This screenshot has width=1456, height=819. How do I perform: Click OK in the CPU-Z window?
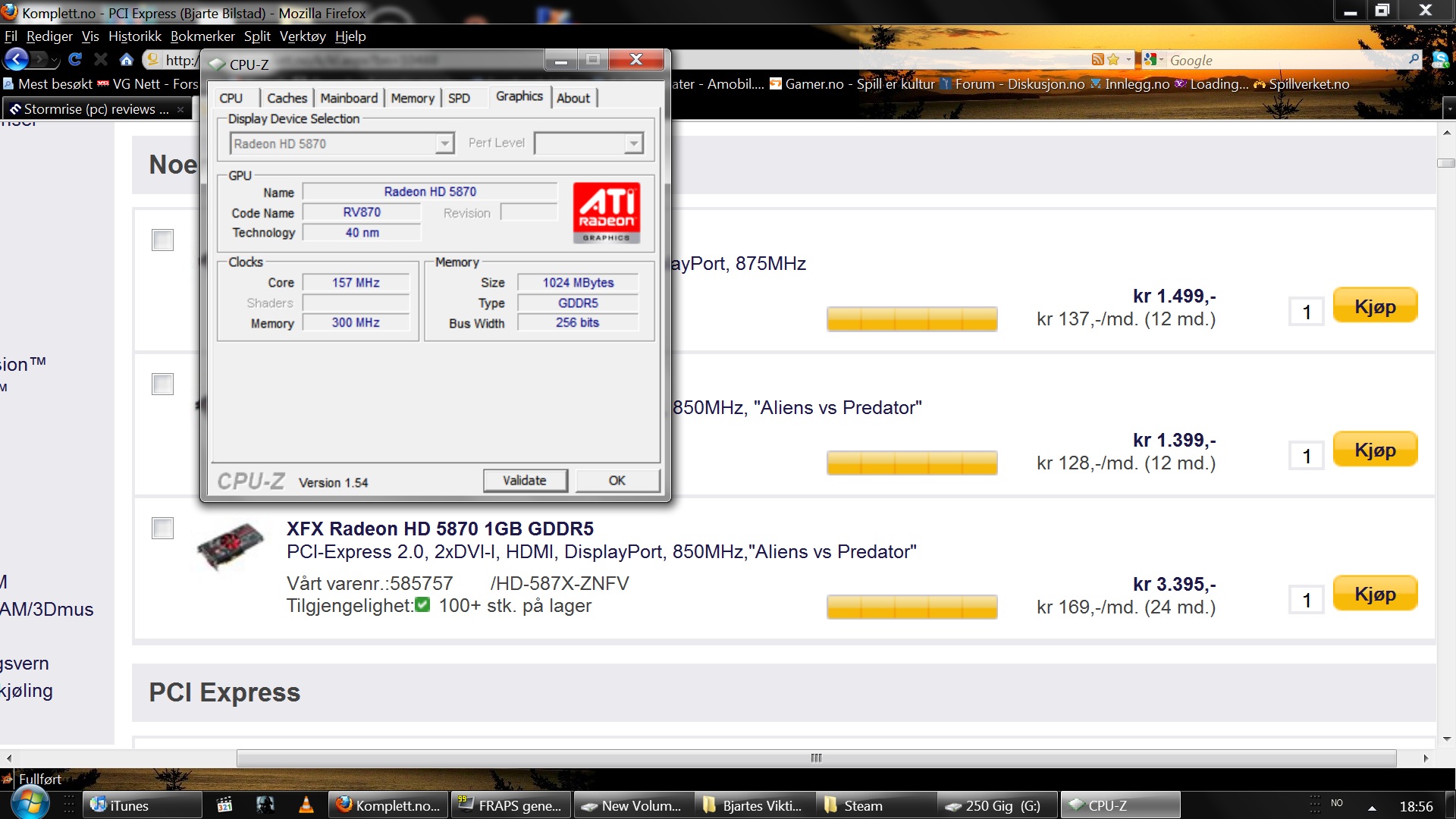tap(617, 480)
